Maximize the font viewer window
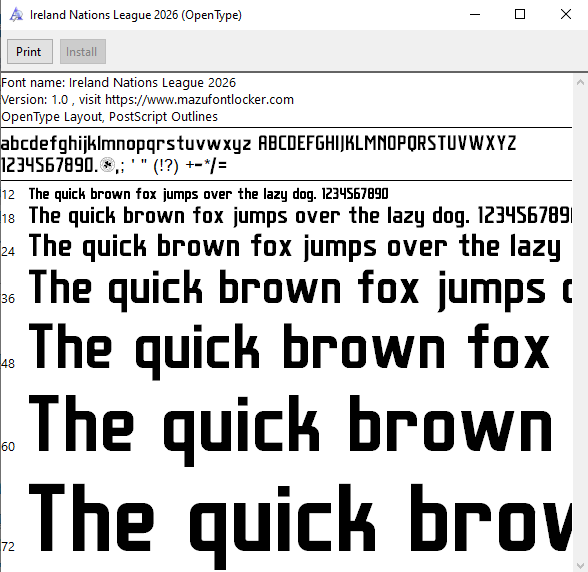This screenshot has height=572, width=588. point(520,15)
